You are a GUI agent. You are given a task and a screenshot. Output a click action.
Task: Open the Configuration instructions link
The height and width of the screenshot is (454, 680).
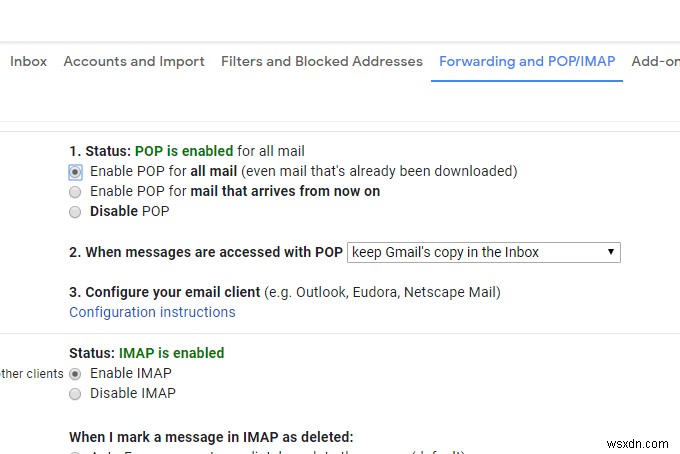pyautogui.click(x=152, y=312)
